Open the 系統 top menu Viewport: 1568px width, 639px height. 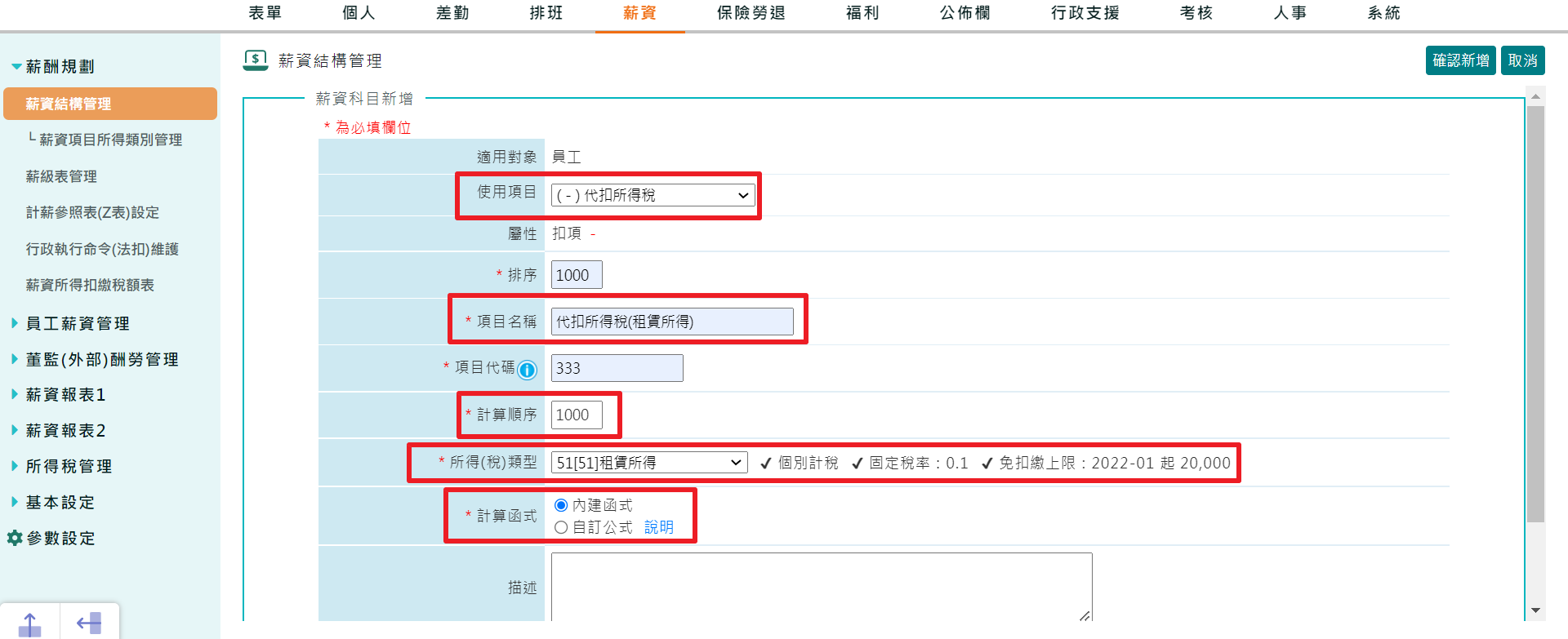[x=1384, y=13]
